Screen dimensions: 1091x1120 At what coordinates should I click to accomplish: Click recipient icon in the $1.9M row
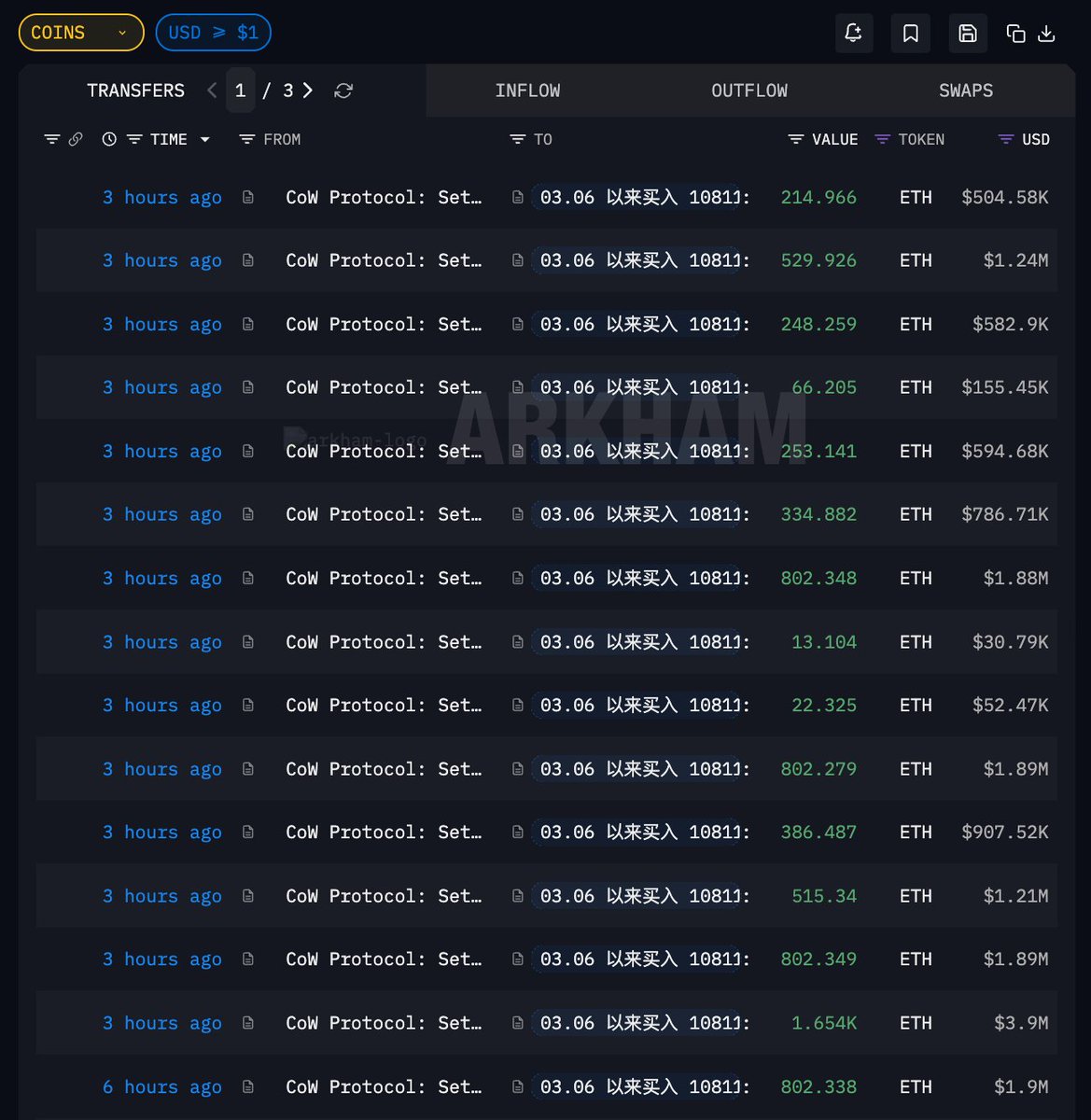[x=518, y=1086]
